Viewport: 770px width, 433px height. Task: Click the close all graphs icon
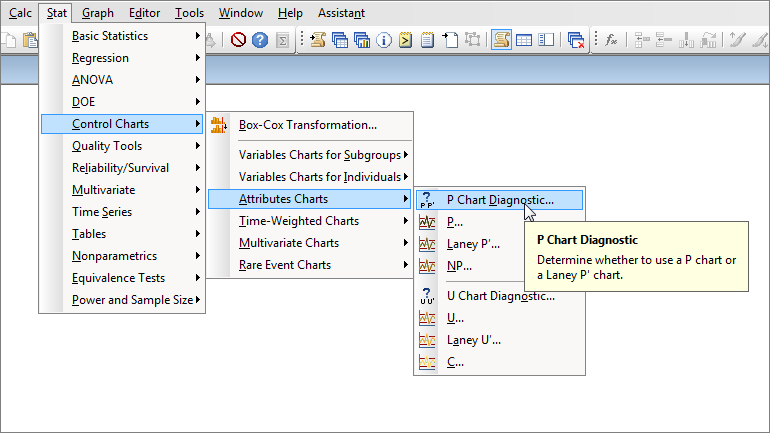pyautogui.click(x=576, y=40)
